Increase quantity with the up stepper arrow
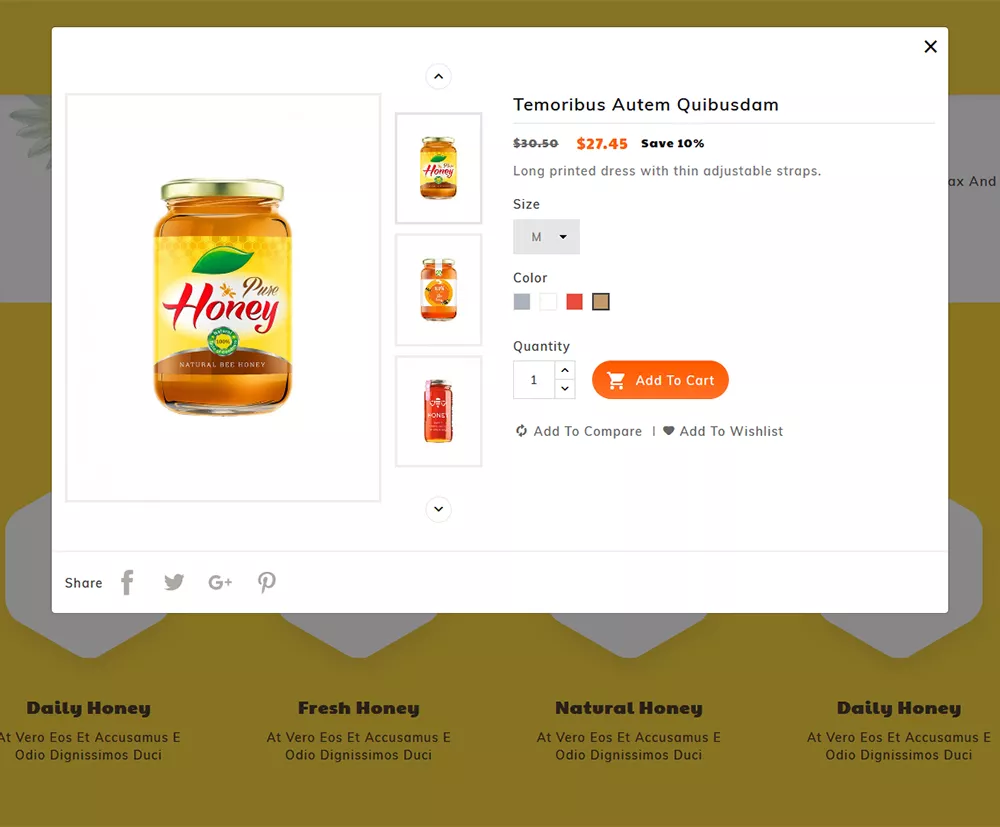 pos(564,370)
